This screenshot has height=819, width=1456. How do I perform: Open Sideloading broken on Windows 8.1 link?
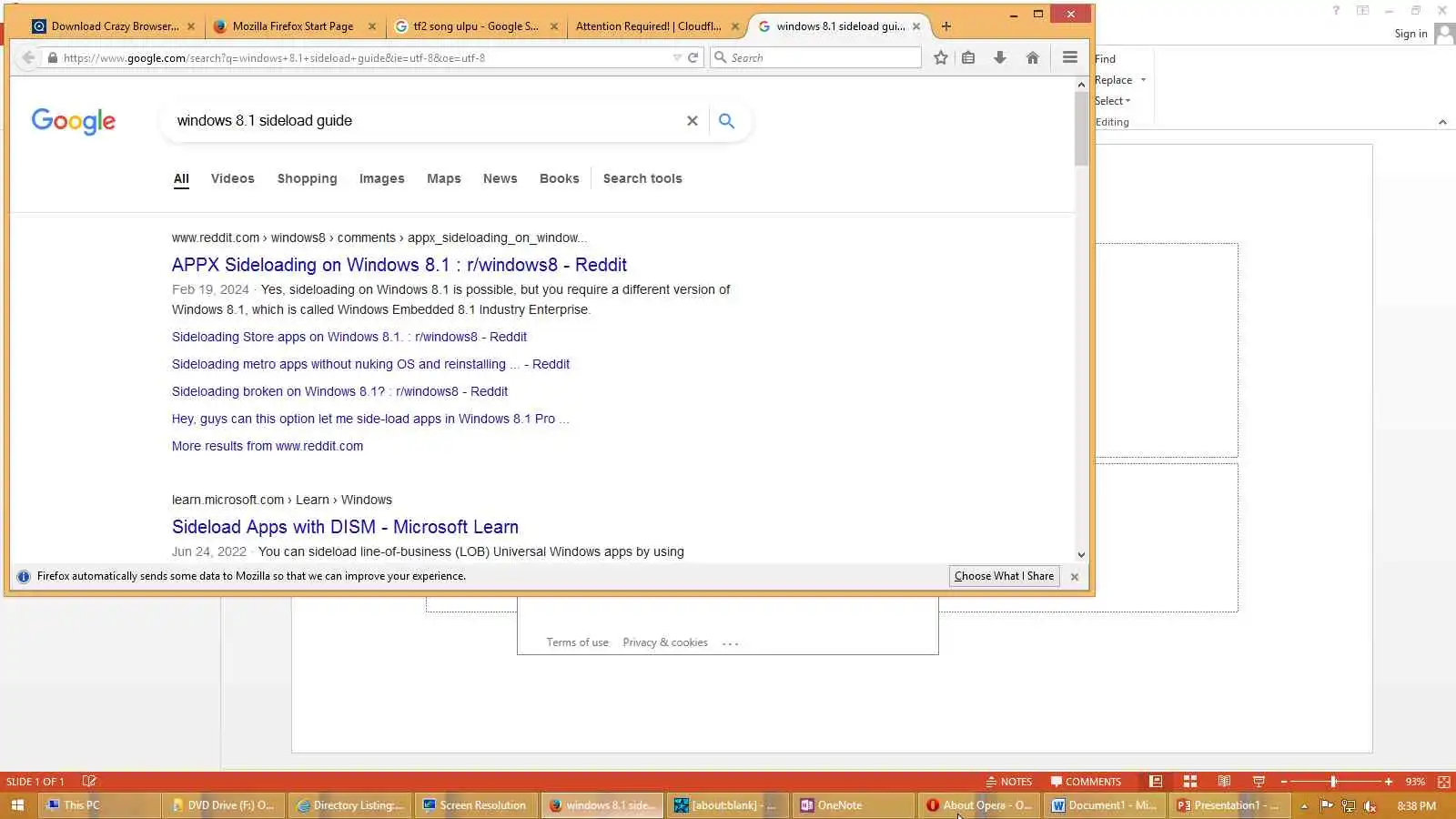tap(340, 391)
